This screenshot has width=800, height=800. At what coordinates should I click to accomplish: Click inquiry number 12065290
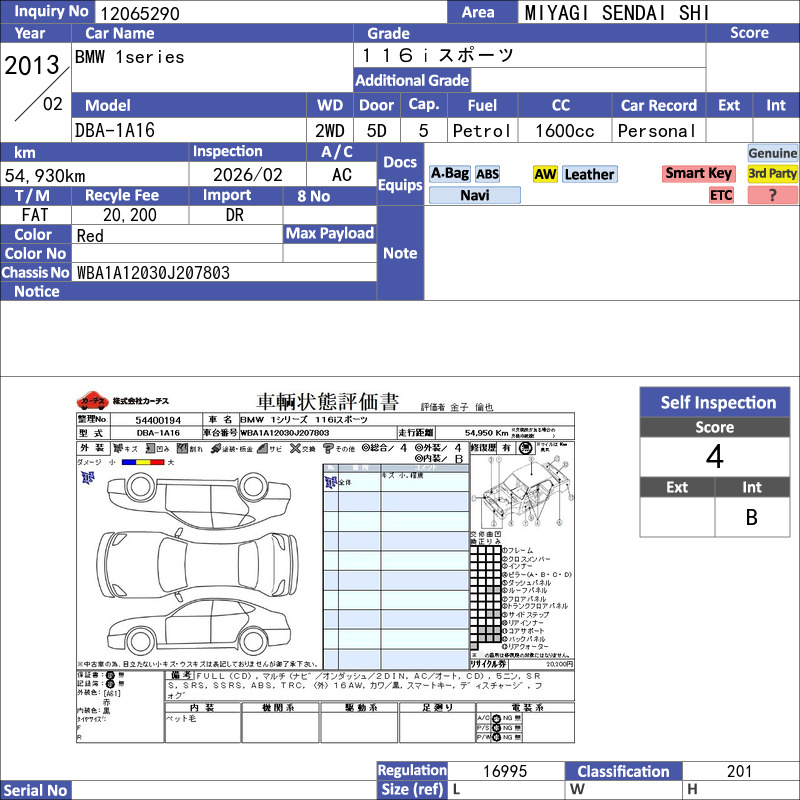coord(140,13)
